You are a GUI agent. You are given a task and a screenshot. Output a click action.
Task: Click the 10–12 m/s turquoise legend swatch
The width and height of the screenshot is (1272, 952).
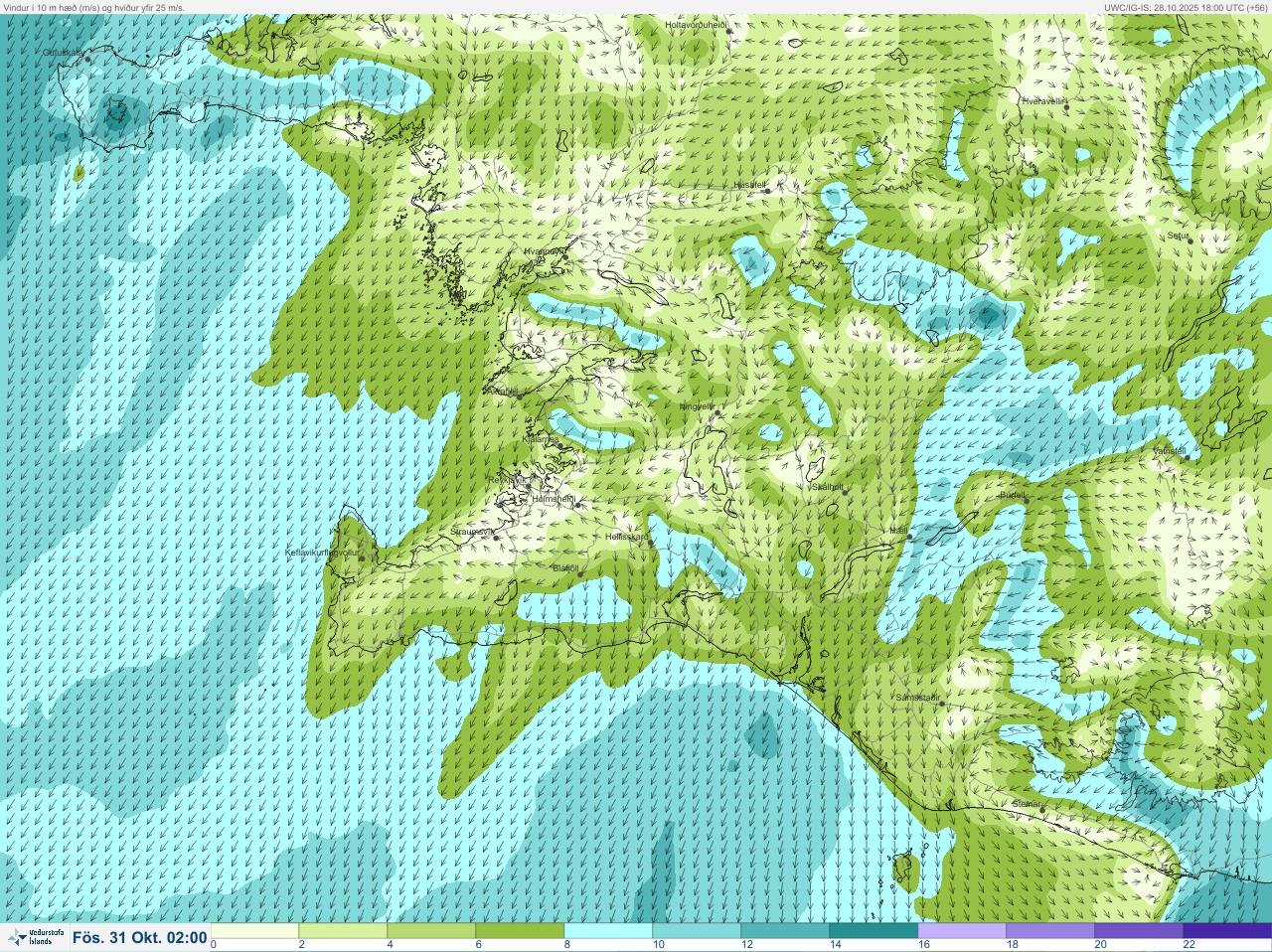coord(697,931)
